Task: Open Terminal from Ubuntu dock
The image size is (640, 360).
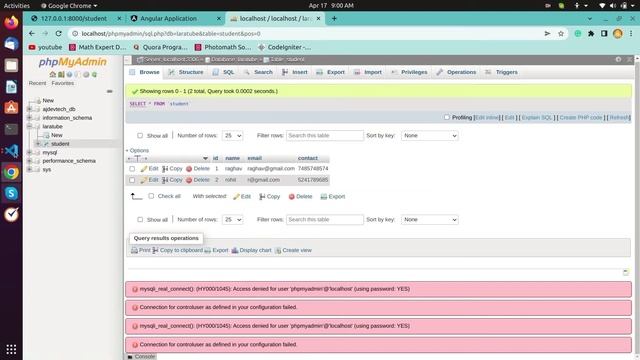Action: (x=11, y=129)
